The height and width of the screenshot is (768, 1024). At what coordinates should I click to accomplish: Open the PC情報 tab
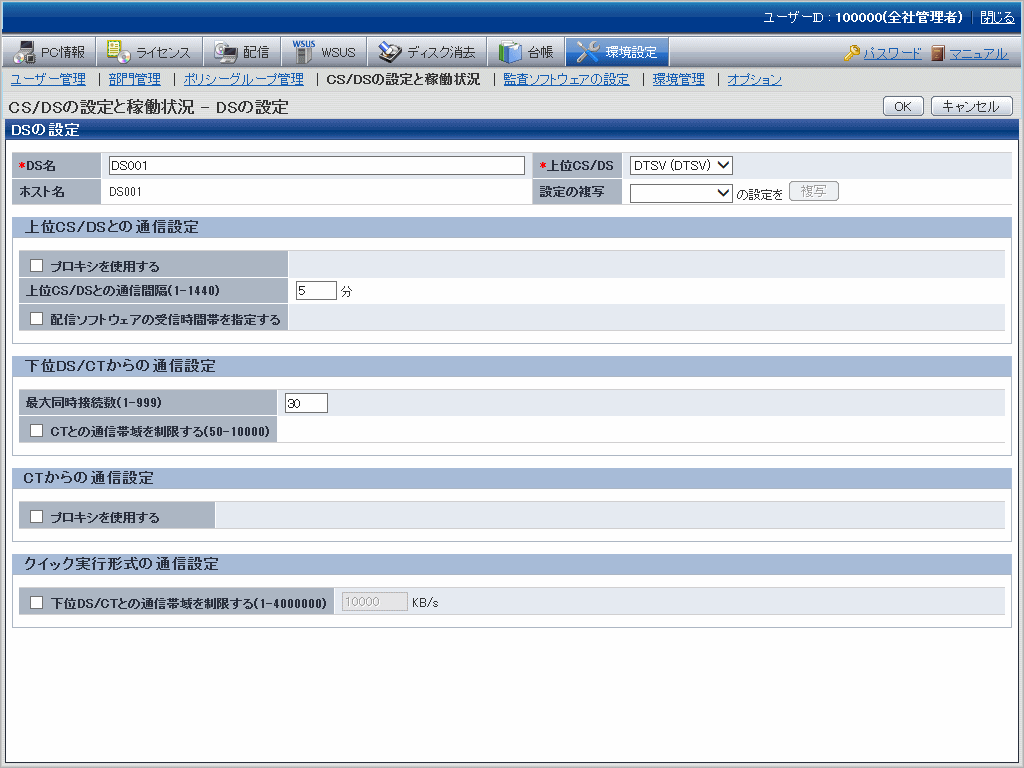[50, 52]
